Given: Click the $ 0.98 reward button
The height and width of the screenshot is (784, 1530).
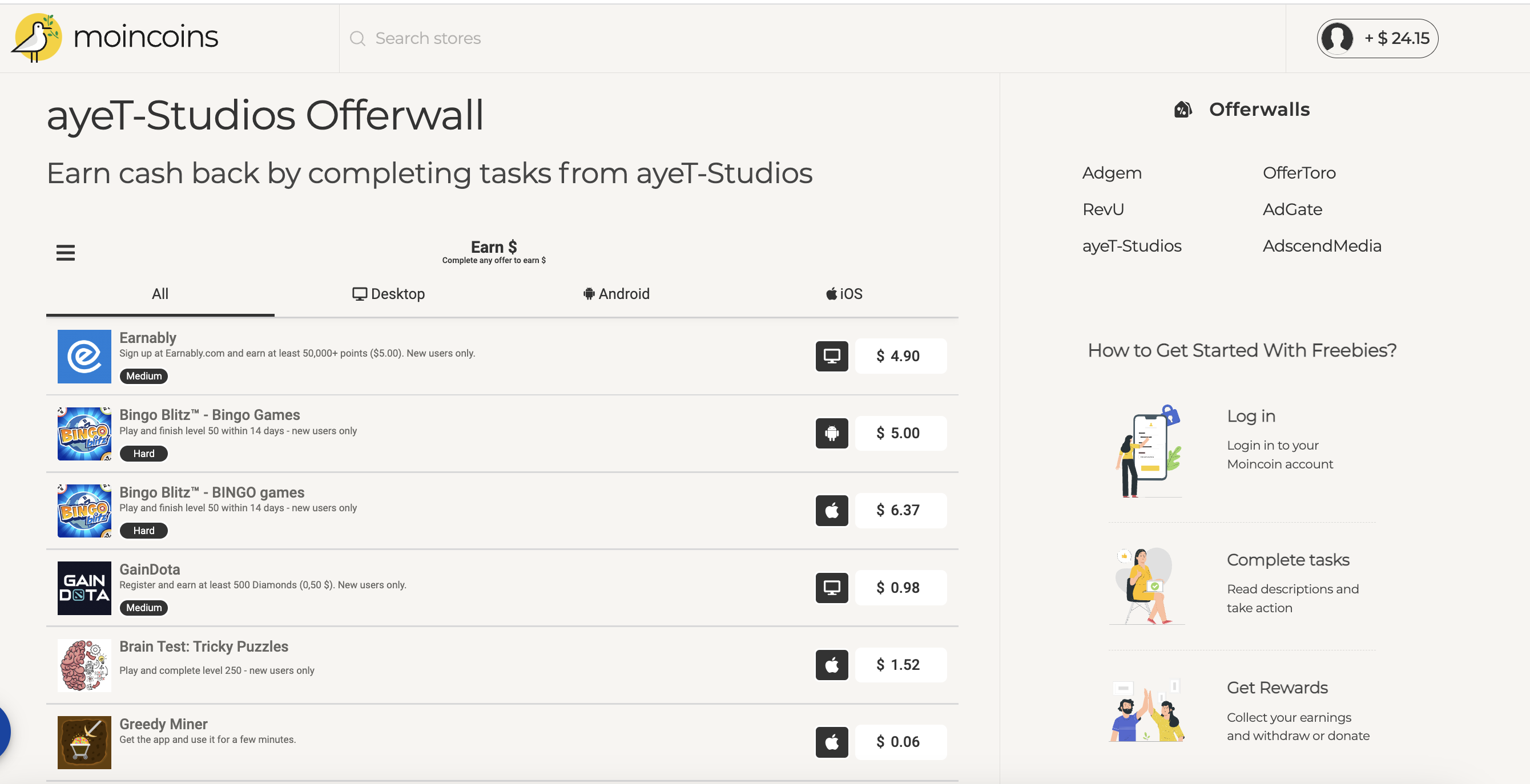Looking at the screenshot, I should pos(901,588).
